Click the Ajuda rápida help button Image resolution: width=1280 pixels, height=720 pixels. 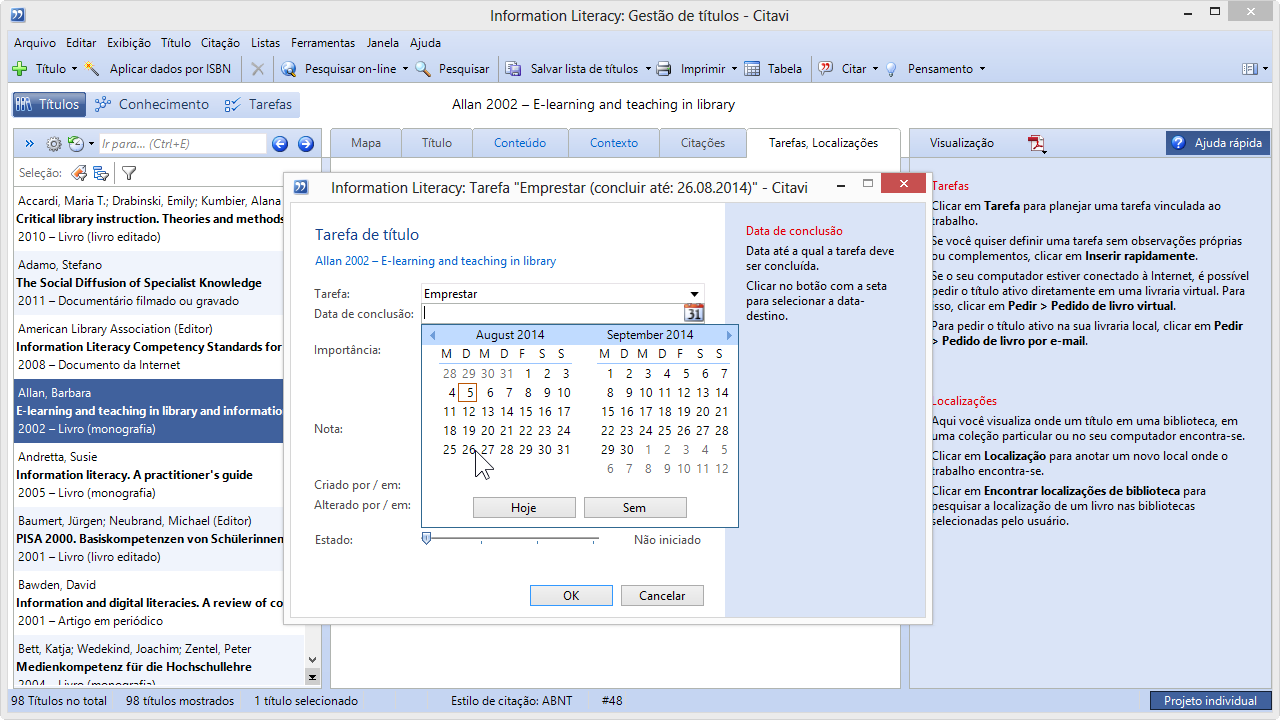pyautogui.click(x=1218, y=143)
